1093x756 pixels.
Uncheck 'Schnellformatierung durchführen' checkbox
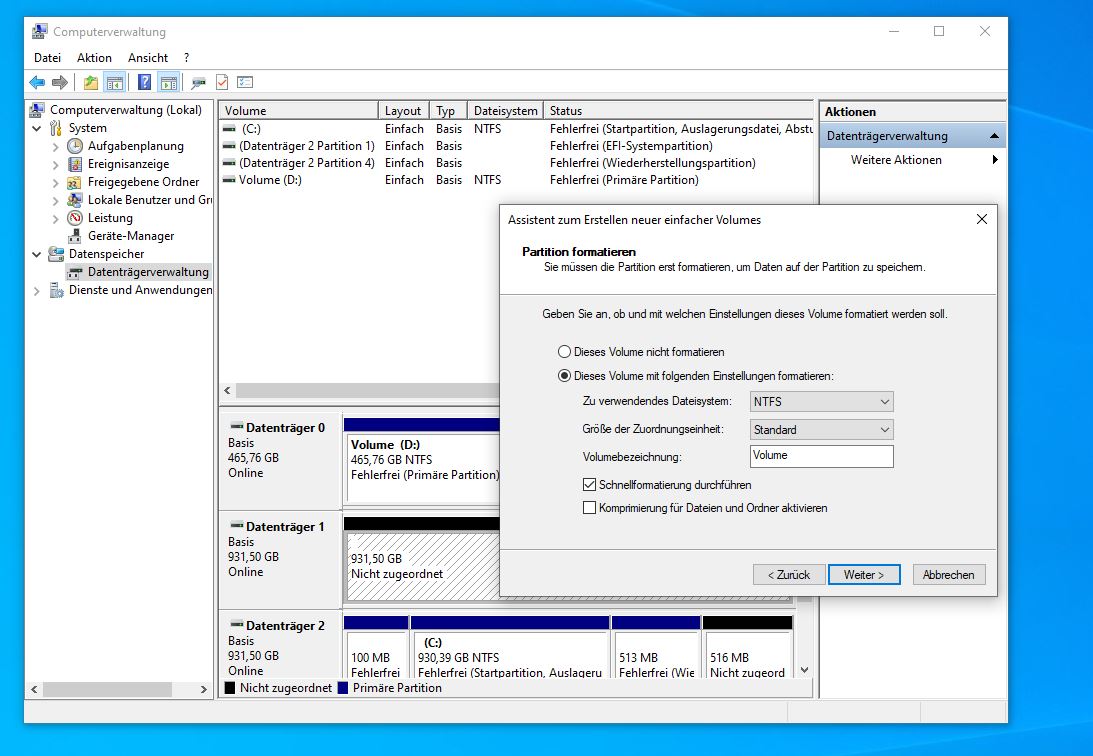589,484
